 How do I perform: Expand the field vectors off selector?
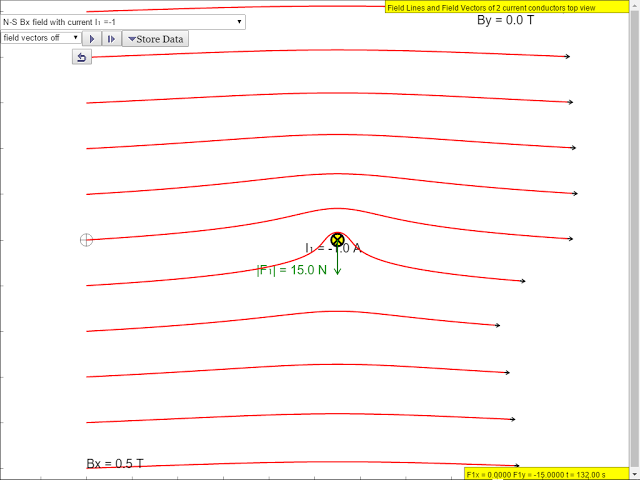coord(40,38)
